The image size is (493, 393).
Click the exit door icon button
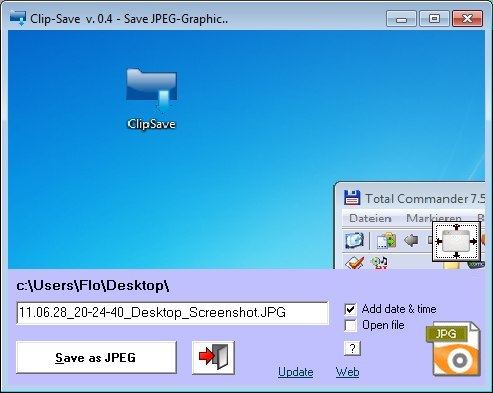(213, 357)
